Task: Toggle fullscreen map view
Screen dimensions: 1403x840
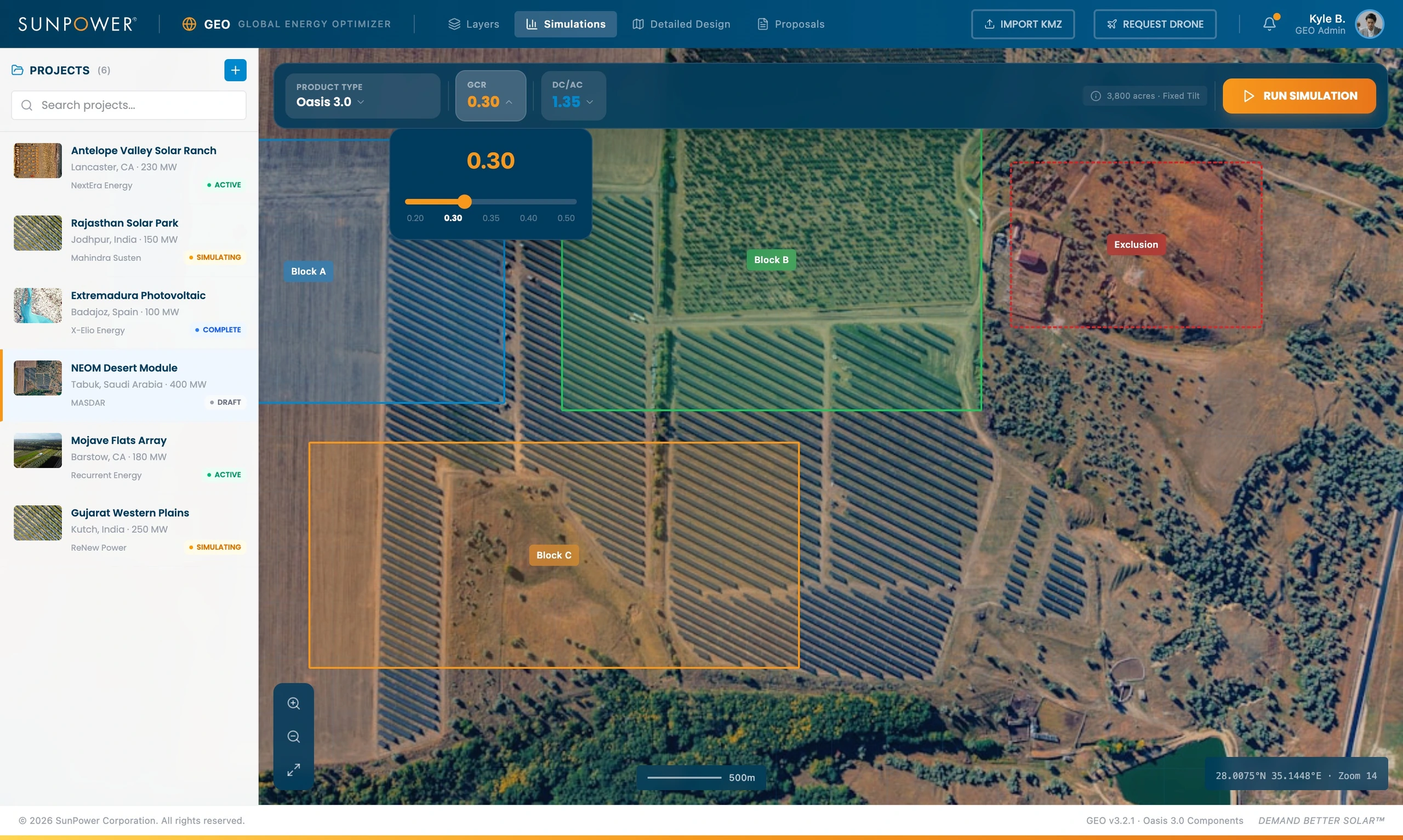Action: tap(293, 770)
